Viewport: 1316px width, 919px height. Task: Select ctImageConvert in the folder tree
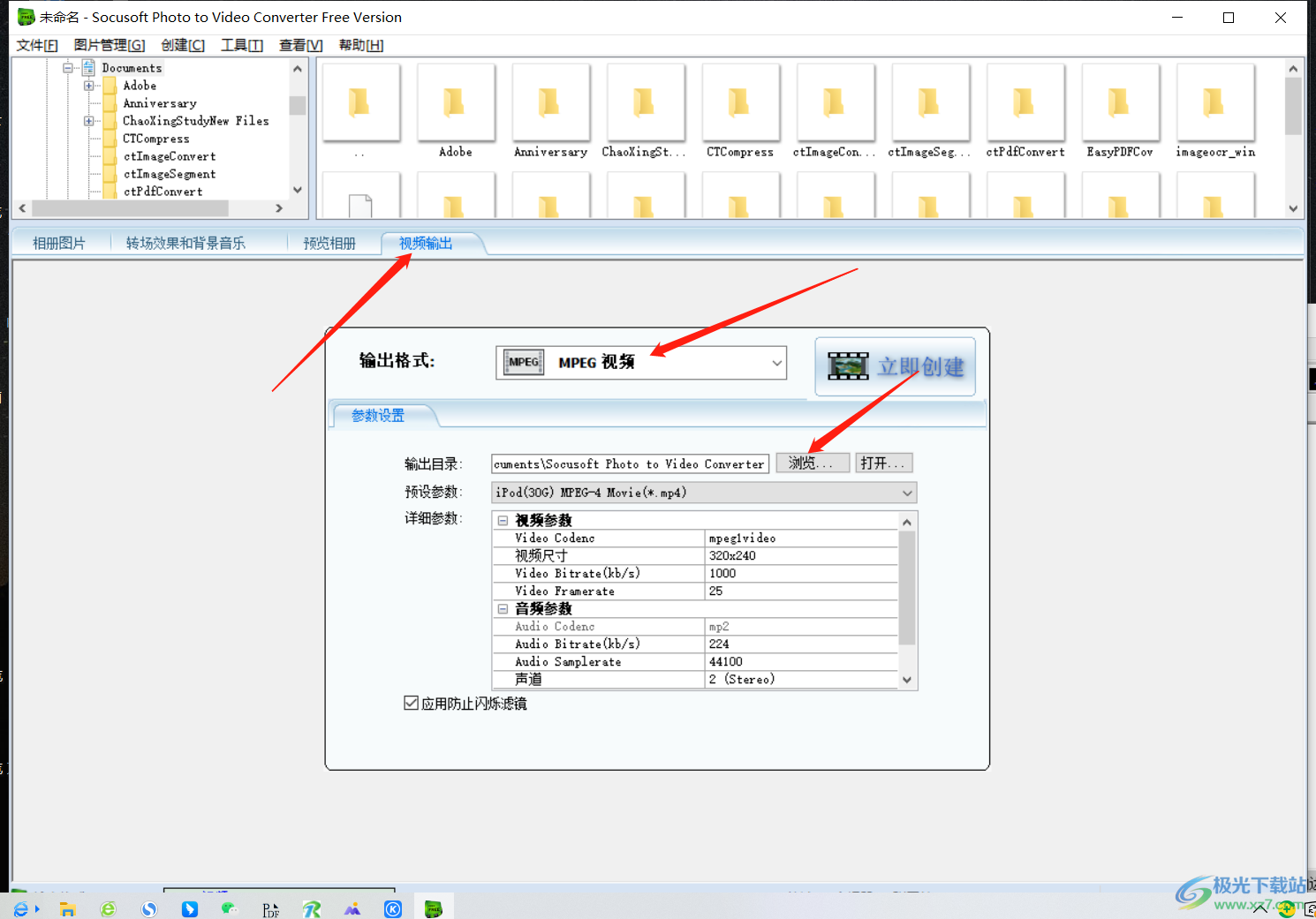click(170, 156)
